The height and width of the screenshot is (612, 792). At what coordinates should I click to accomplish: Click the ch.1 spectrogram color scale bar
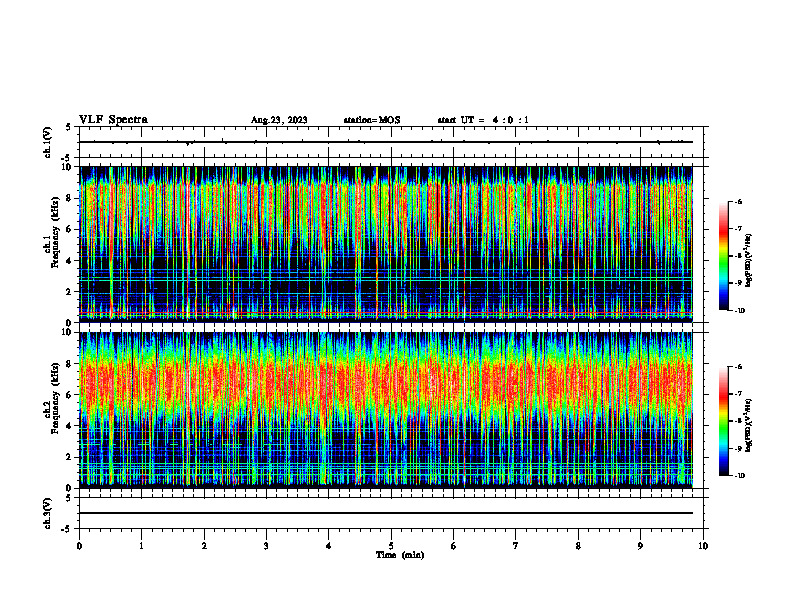coord(723,256)
